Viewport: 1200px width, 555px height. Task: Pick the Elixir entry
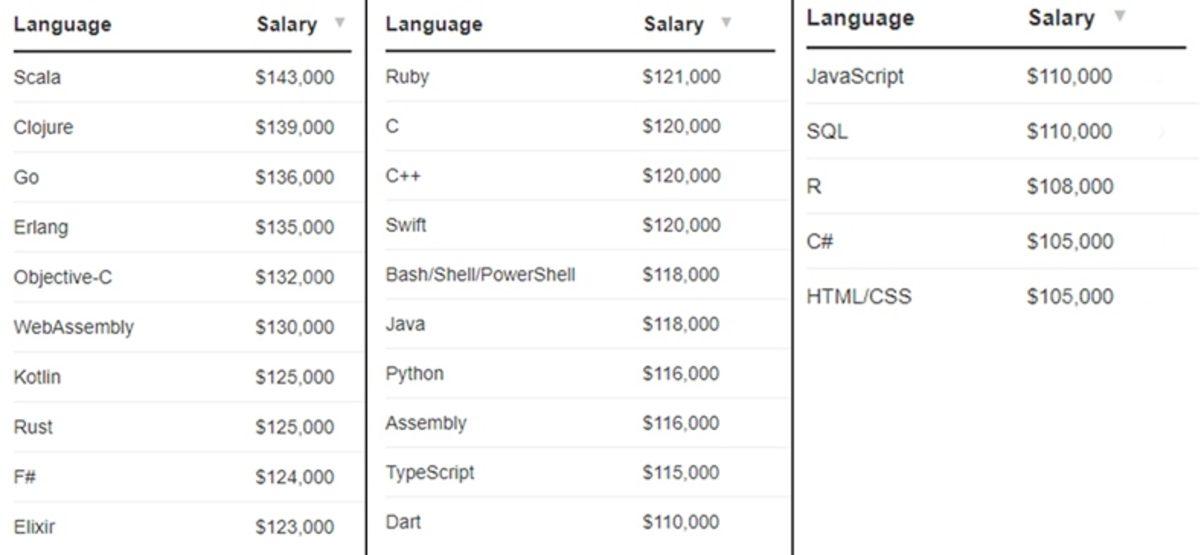point(35,527)
